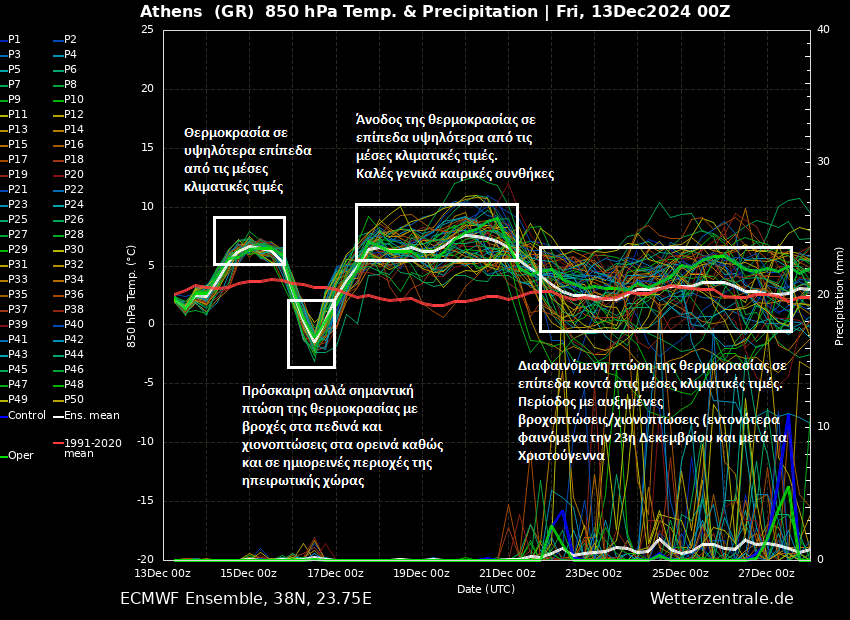
Task: Select the P50 legend entry
Action: click(69, 399)
